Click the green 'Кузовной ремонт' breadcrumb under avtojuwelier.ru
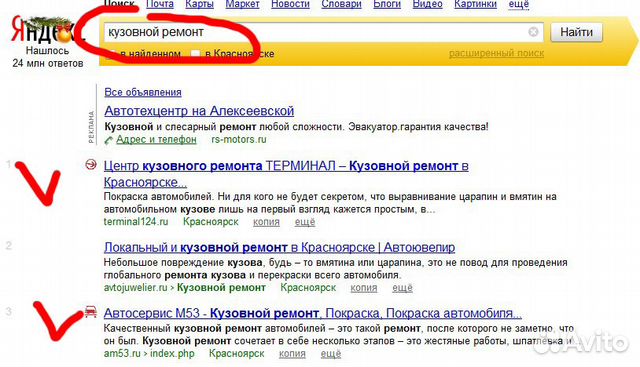The image size is (640, 367). (221, 288)
